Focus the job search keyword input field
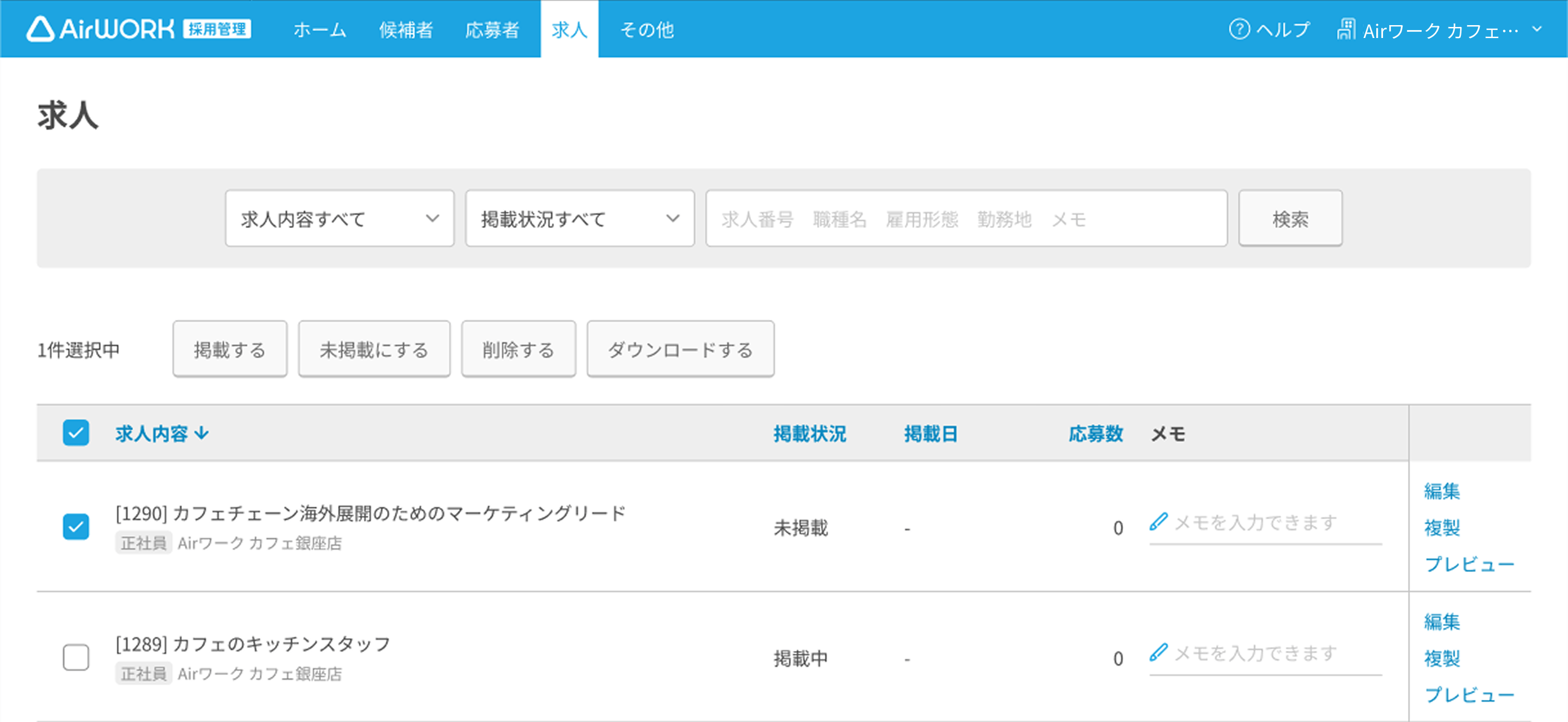1568x722 pixels. pos(967,218)
